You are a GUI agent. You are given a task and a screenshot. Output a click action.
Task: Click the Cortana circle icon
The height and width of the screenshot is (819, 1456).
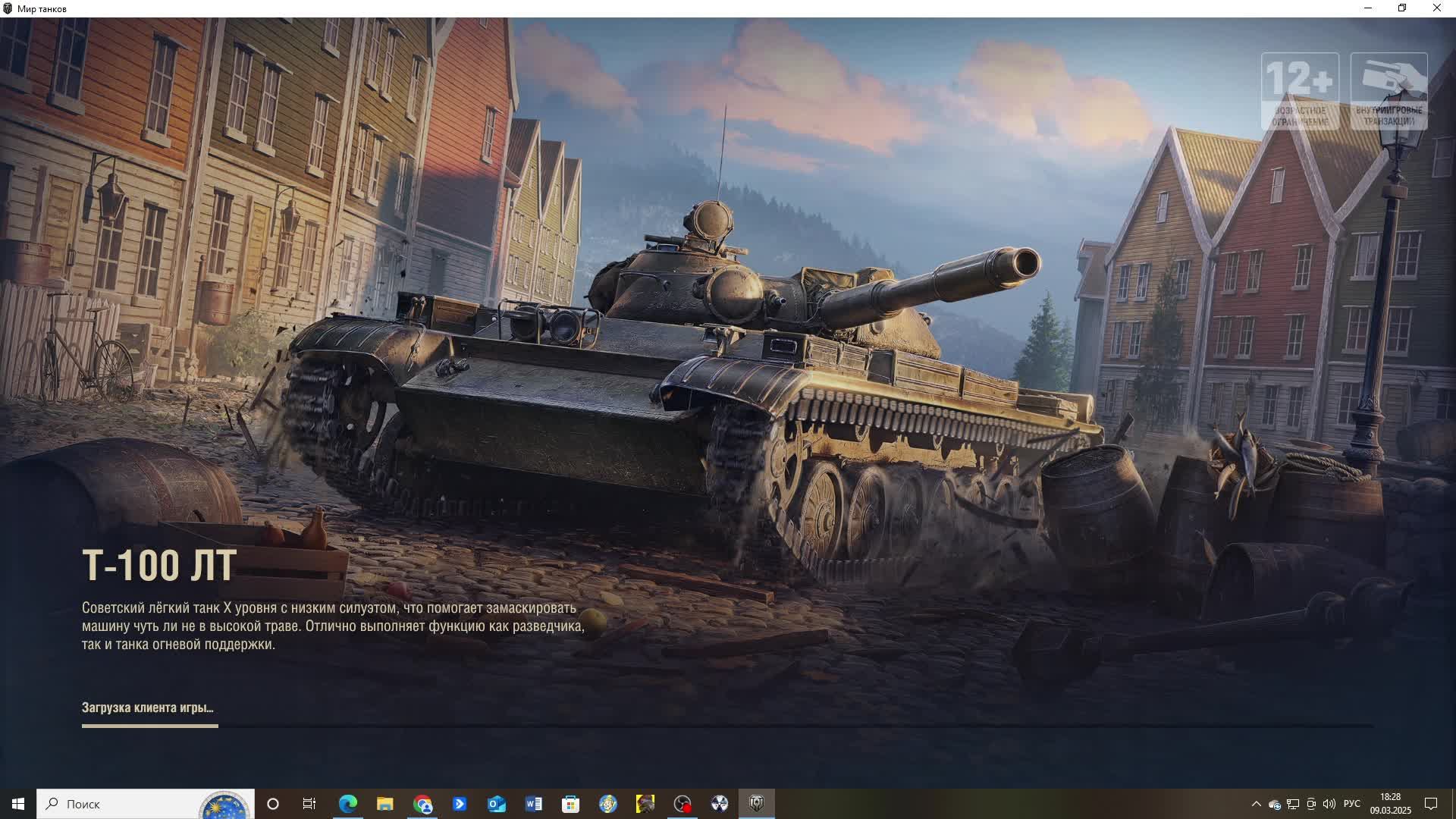click(273, 804)
